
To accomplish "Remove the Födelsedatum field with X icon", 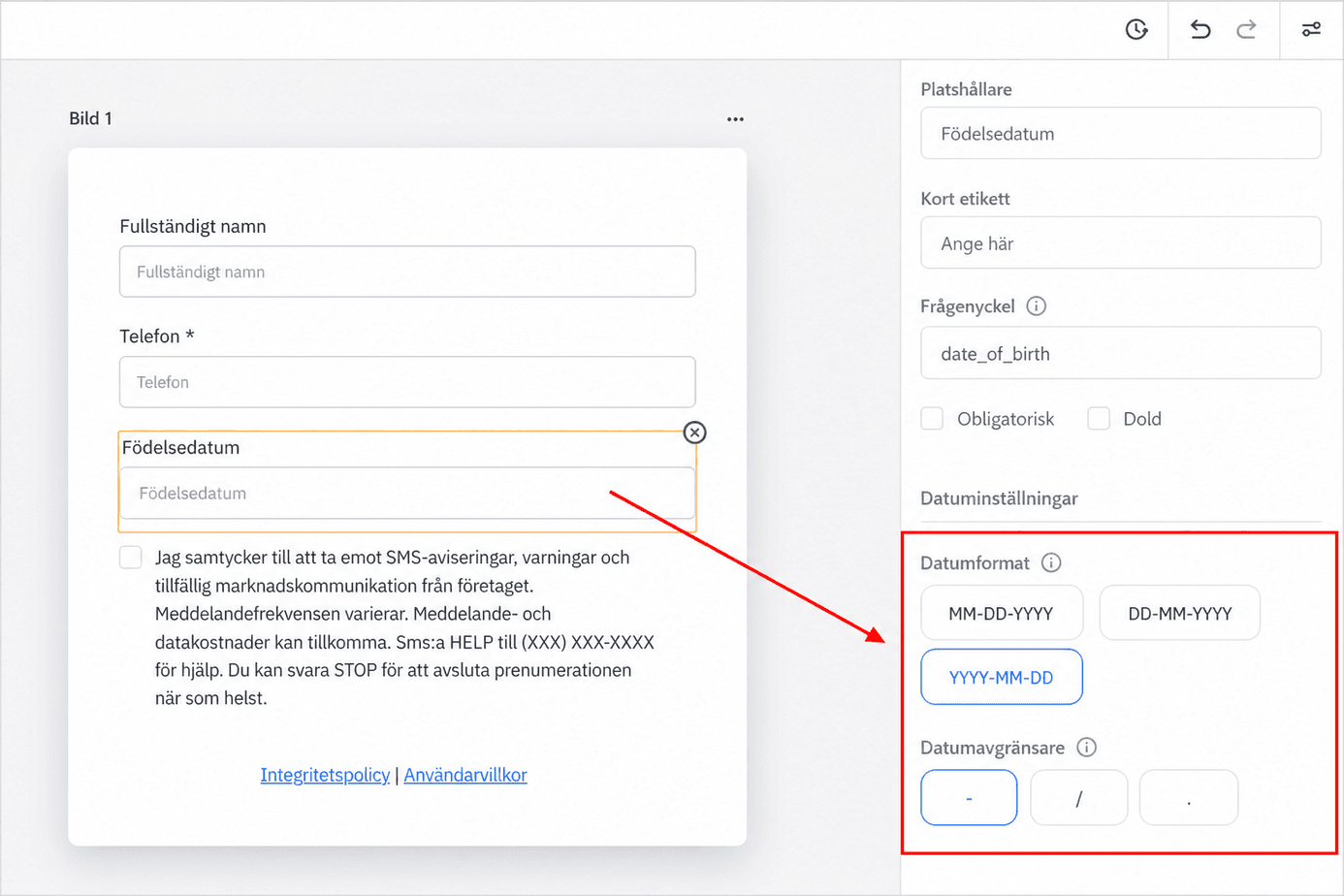I will click(x=694, y=432).
